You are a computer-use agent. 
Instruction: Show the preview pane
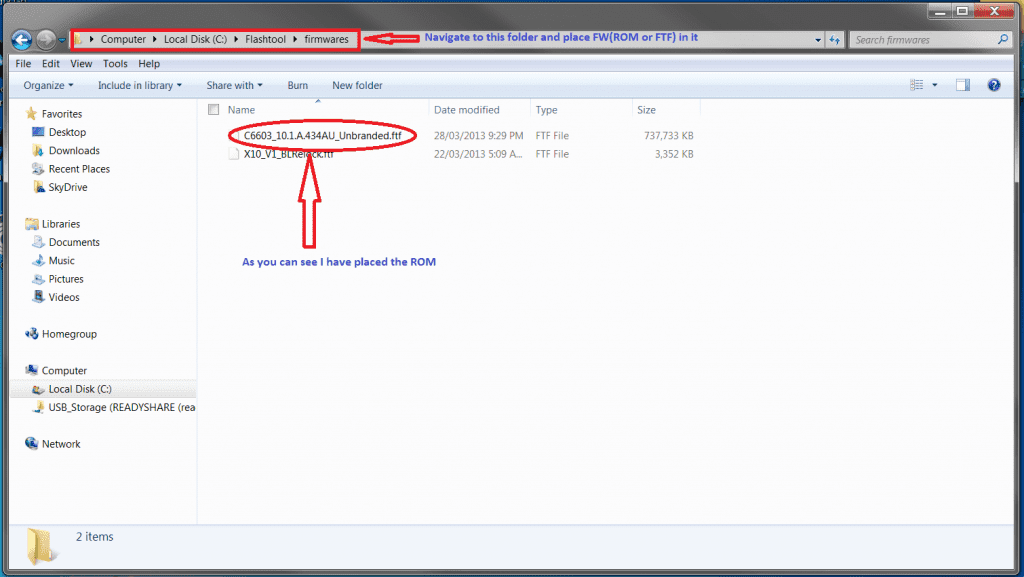click(963, 85)
